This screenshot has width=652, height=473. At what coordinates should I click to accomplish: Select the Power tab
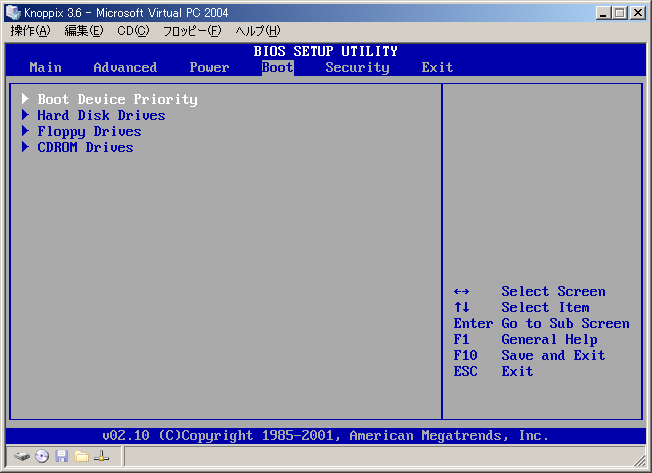click(x=209, y=67)
